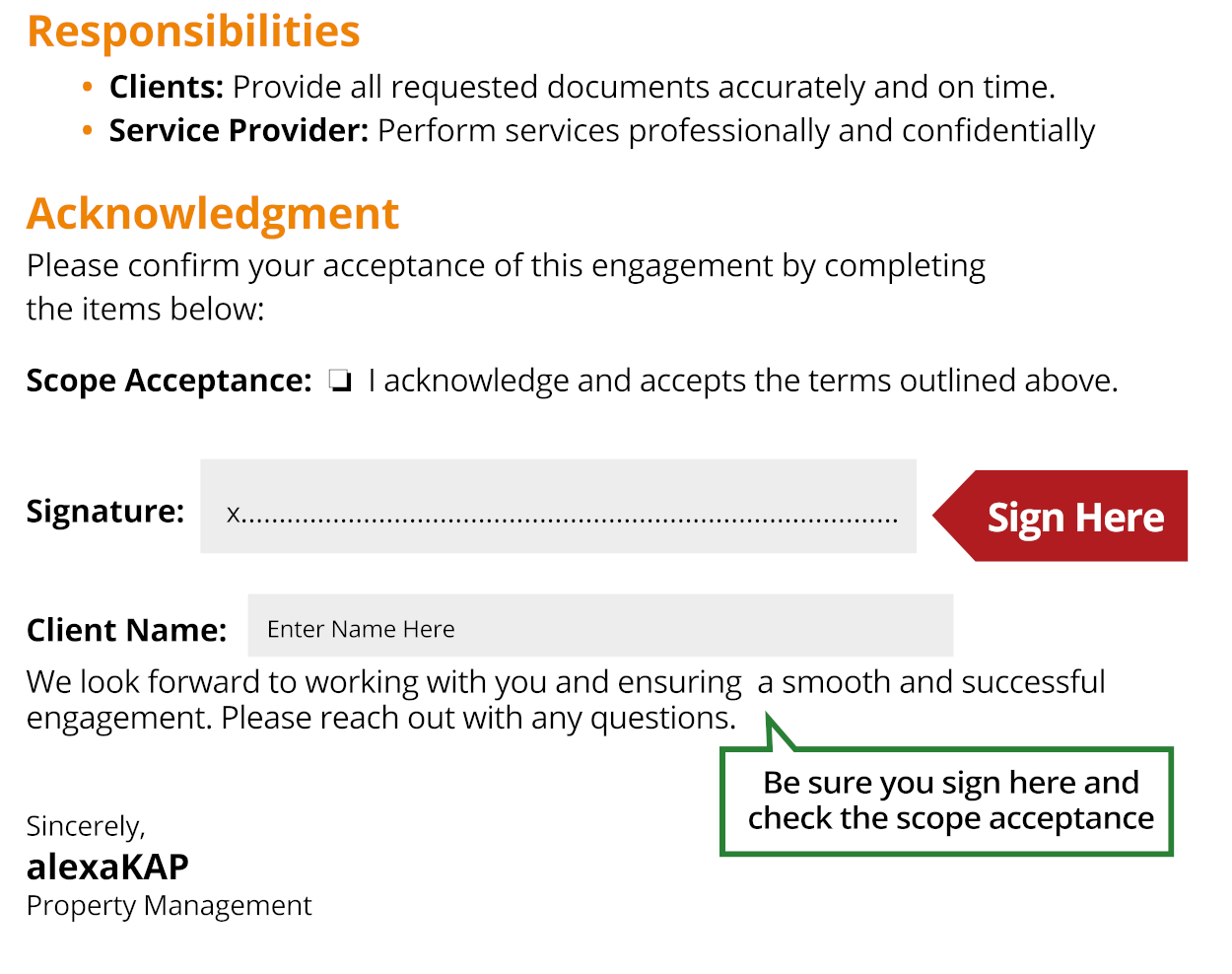
Task: Select the green sign-here reminder callout
Action: (946, 800)
